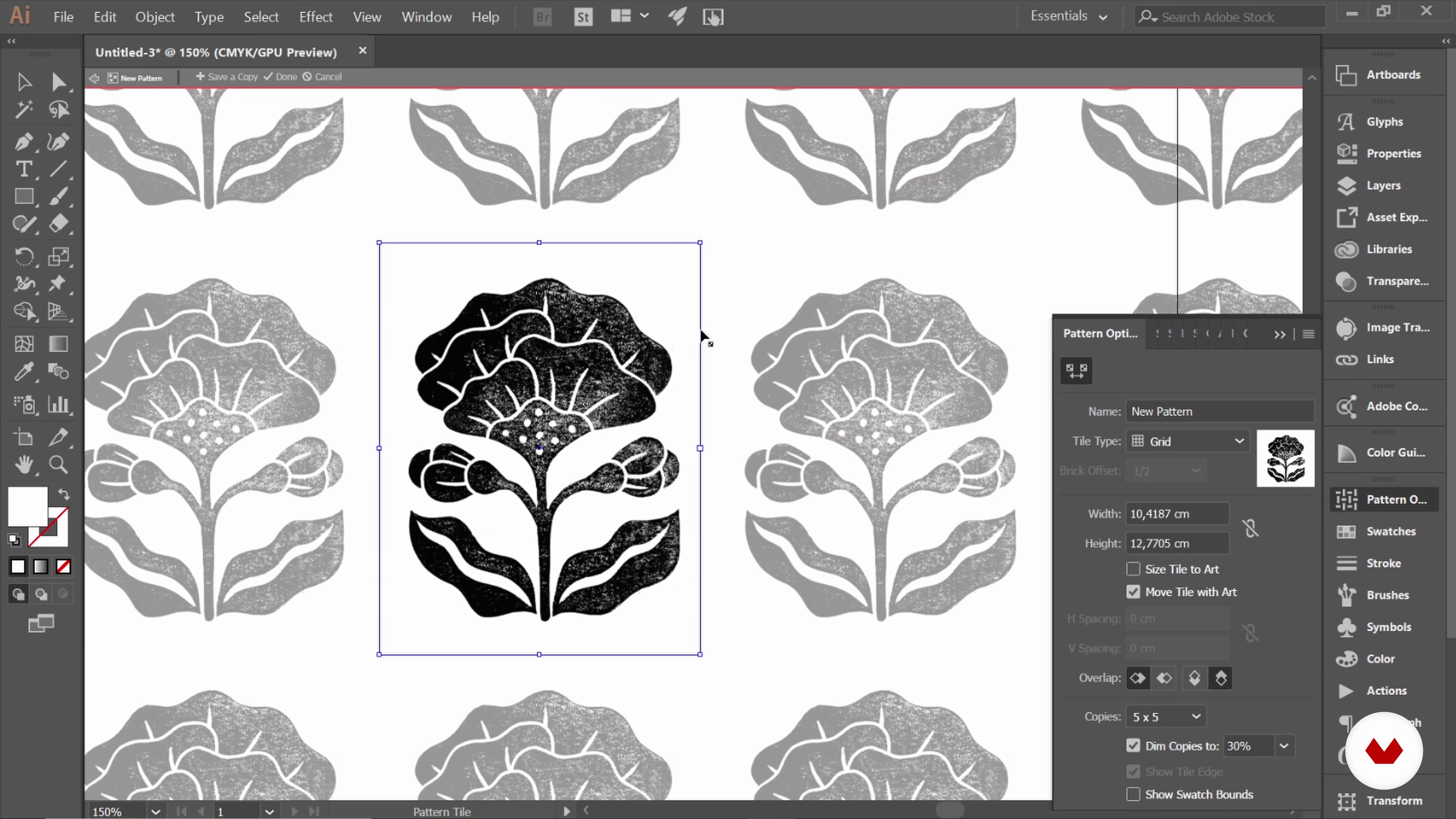Expand Pattern Options panel with double arrows
The height and width of the screenshot is (819, 1456).
pos(1280,334)
